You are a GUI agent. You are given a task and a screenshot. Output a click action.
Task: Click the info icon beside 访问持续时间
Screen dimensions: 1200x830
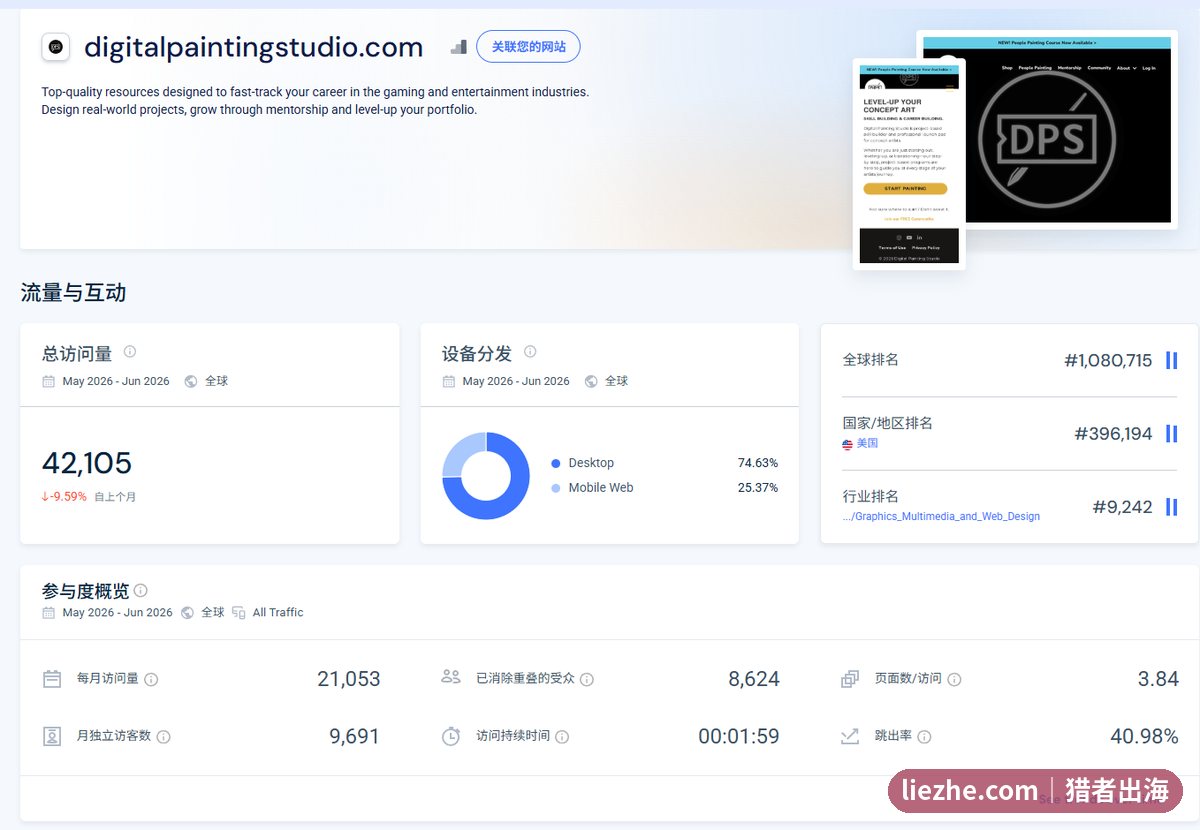click(562, 737)
